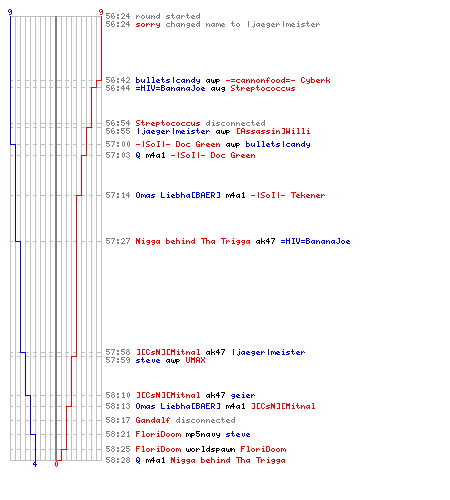
Task: Open Omas Liebha[BAER] at 57:14
Action: (x=178, y=195)
